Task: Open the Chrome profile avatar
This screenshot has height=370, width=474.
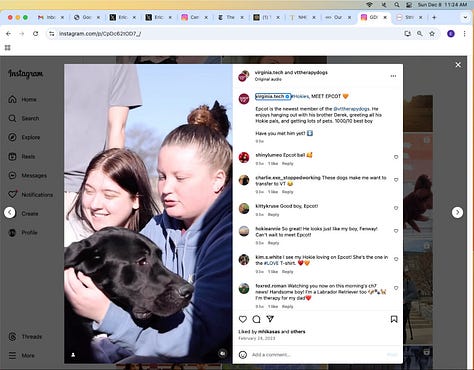Action: (451, 34)
